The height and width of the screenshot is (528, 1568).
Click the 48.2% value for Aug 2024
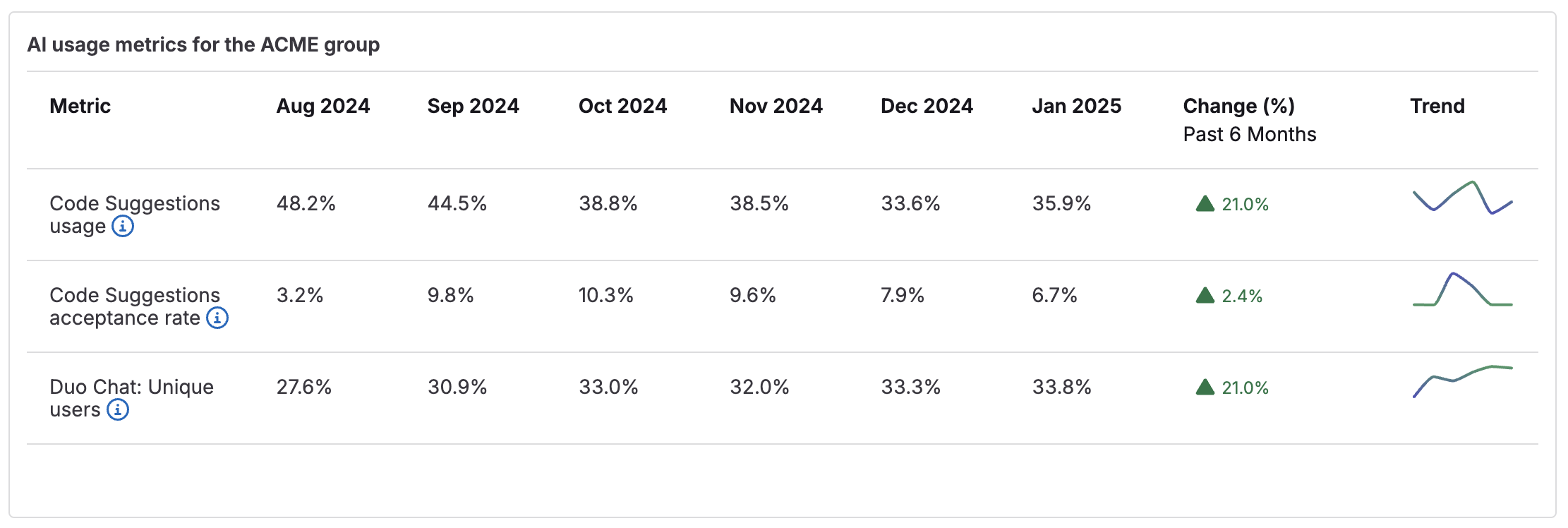306,204
